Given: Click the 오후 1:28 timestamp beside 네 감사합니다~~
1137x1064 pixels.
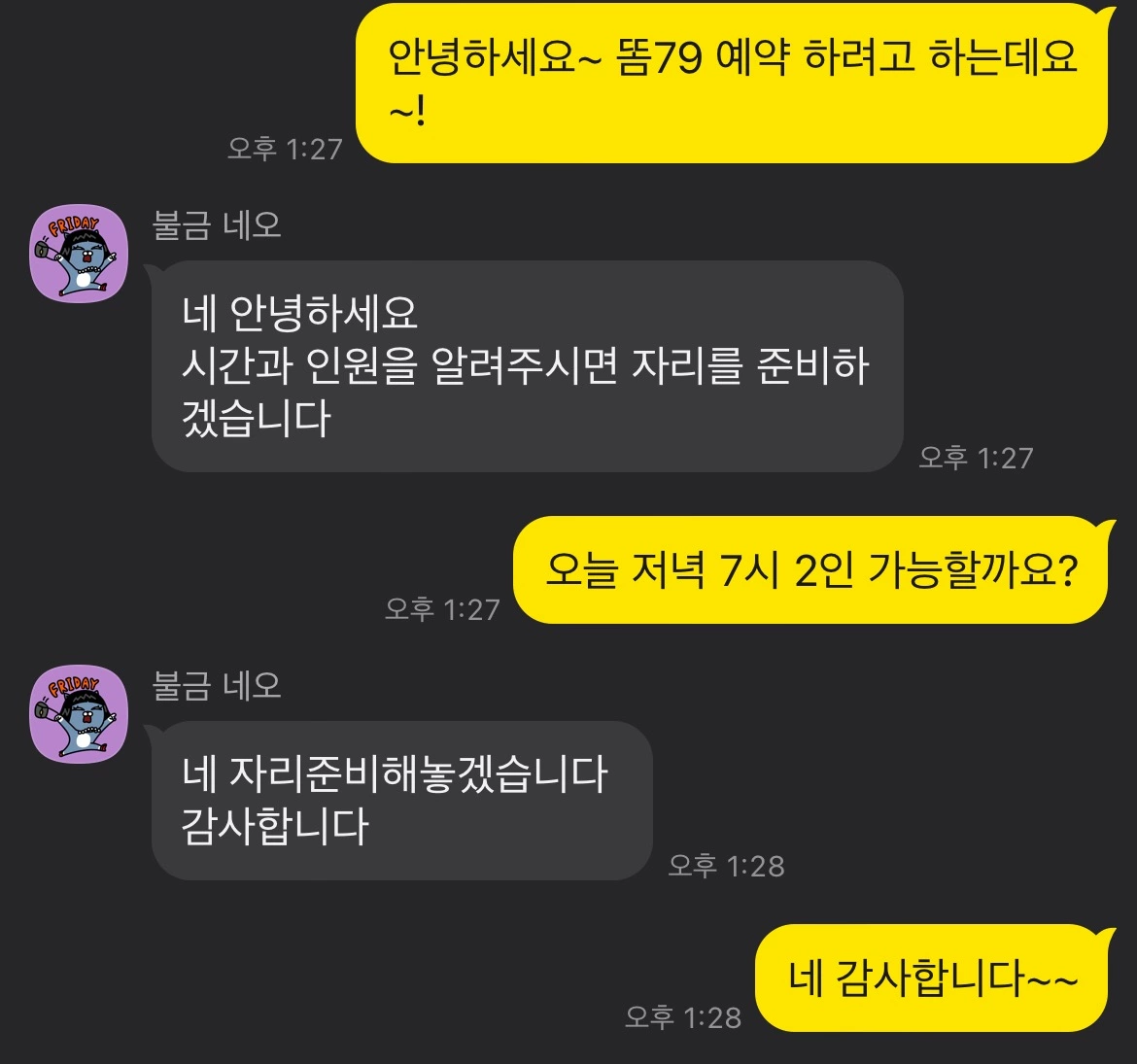Looking at the screenshot, I should pos(683,1017).
